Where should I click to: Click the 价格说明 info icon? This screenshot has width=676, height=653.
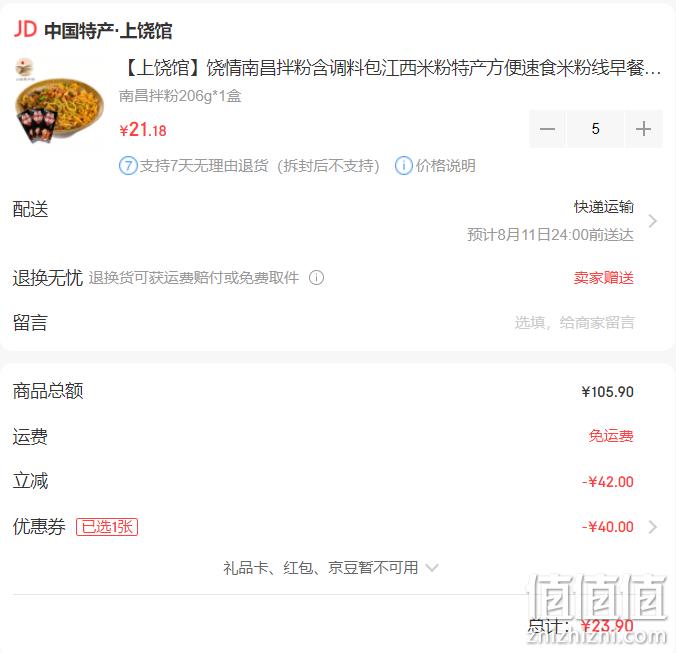click(x=404, y=166)
